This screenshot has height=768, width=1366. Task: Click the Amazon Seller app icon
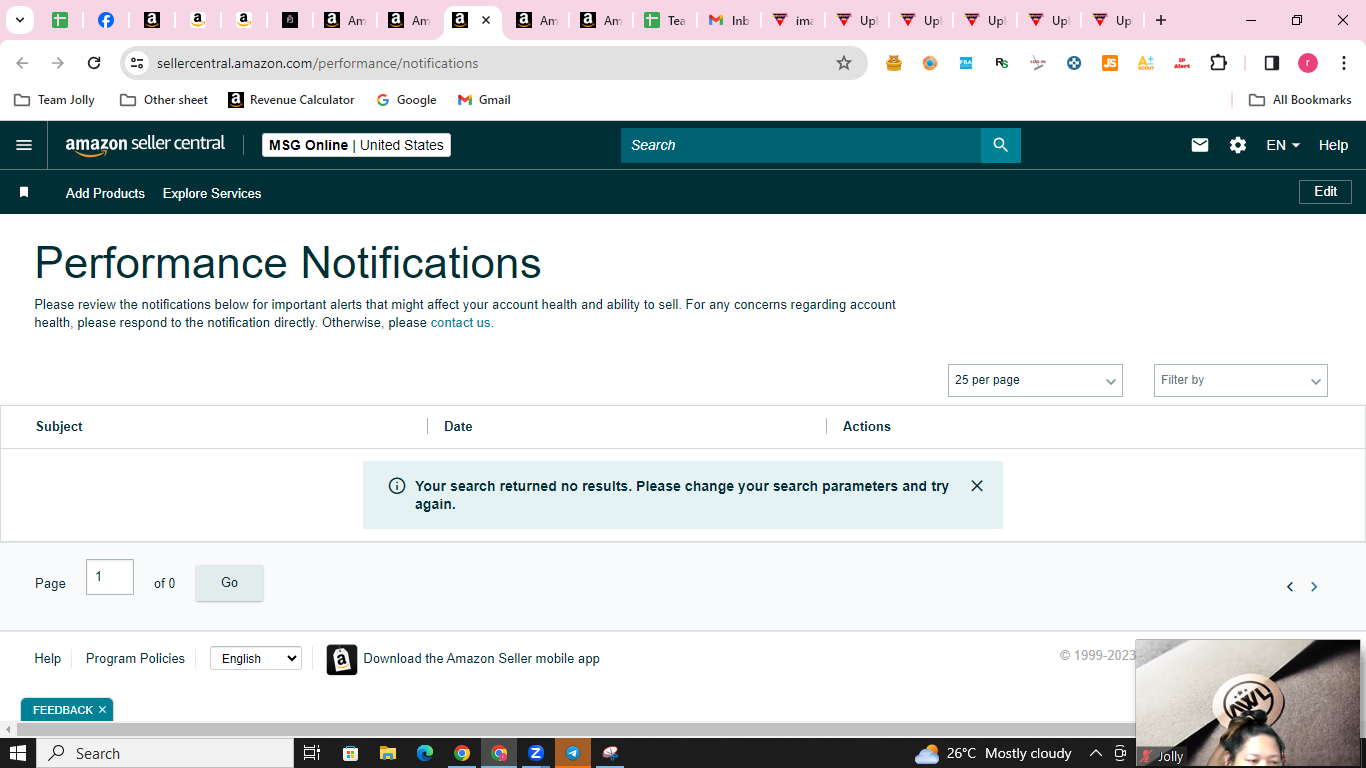342,659
